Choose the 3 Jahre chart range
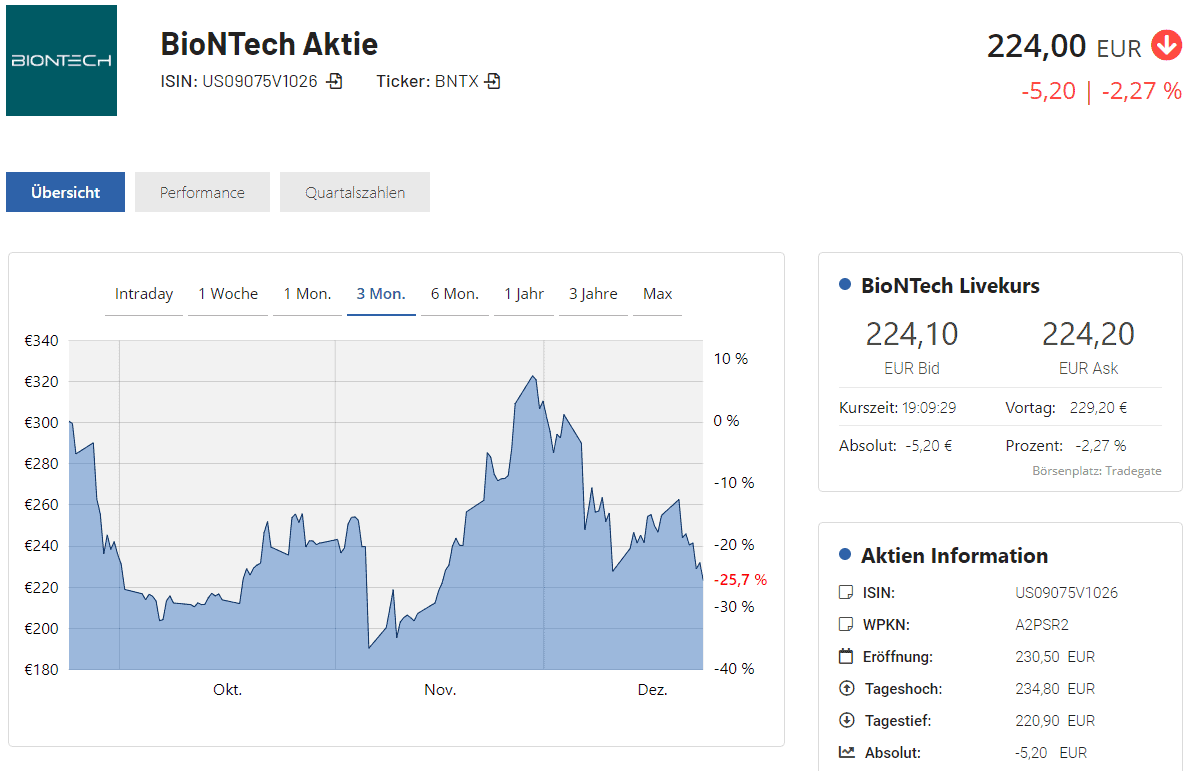The image size is (1193, 771). [593, 294]
